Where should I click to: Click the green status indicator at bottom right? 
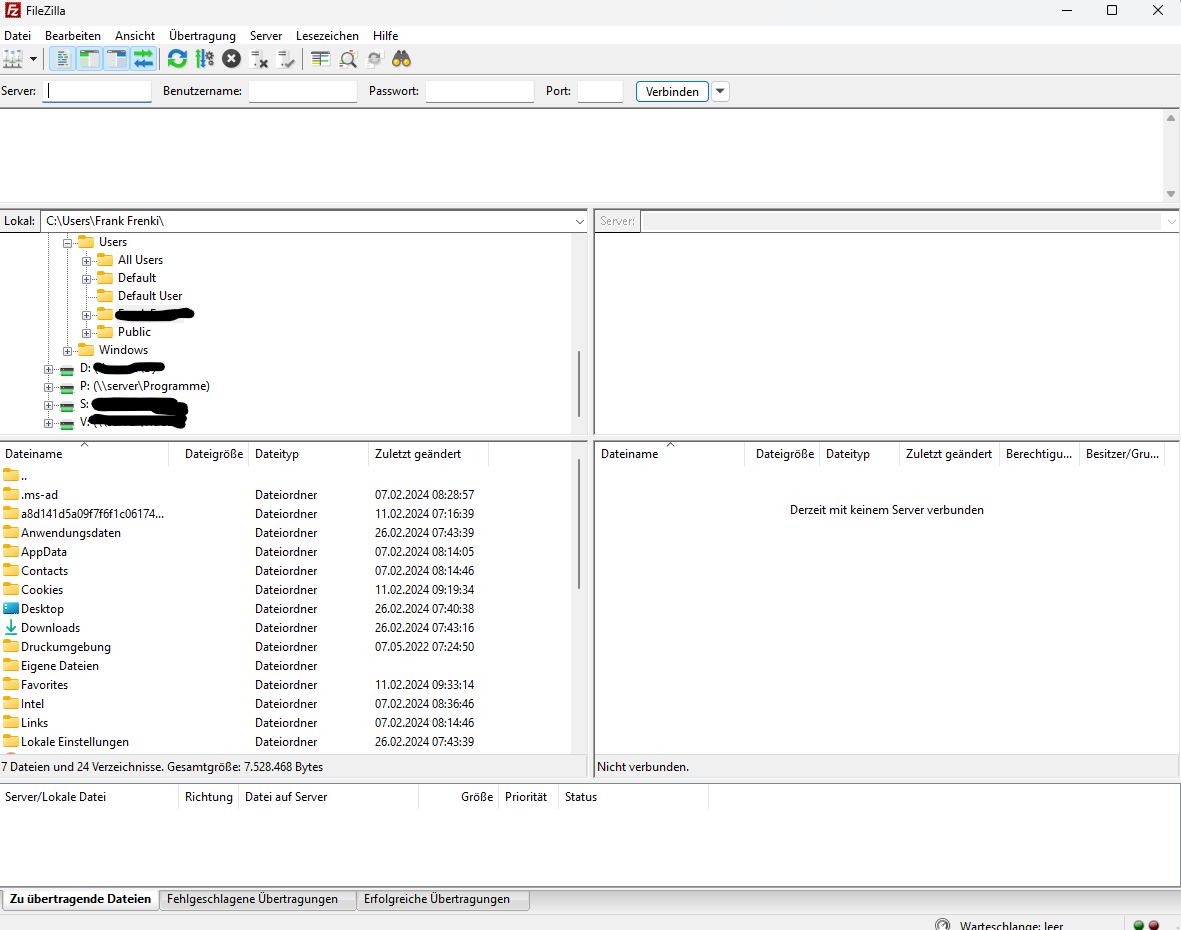pyautogui.click(x=1139, y=925)
